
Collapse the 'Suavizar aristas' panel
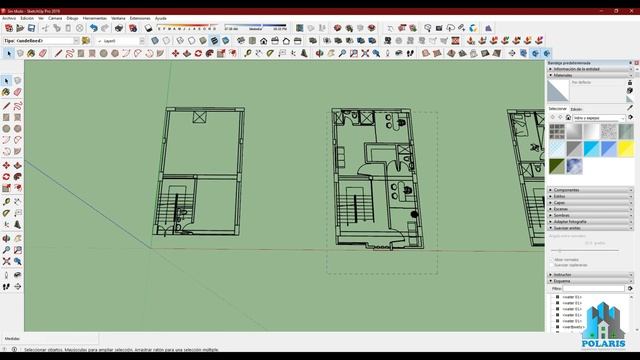(x=590, y=228)
